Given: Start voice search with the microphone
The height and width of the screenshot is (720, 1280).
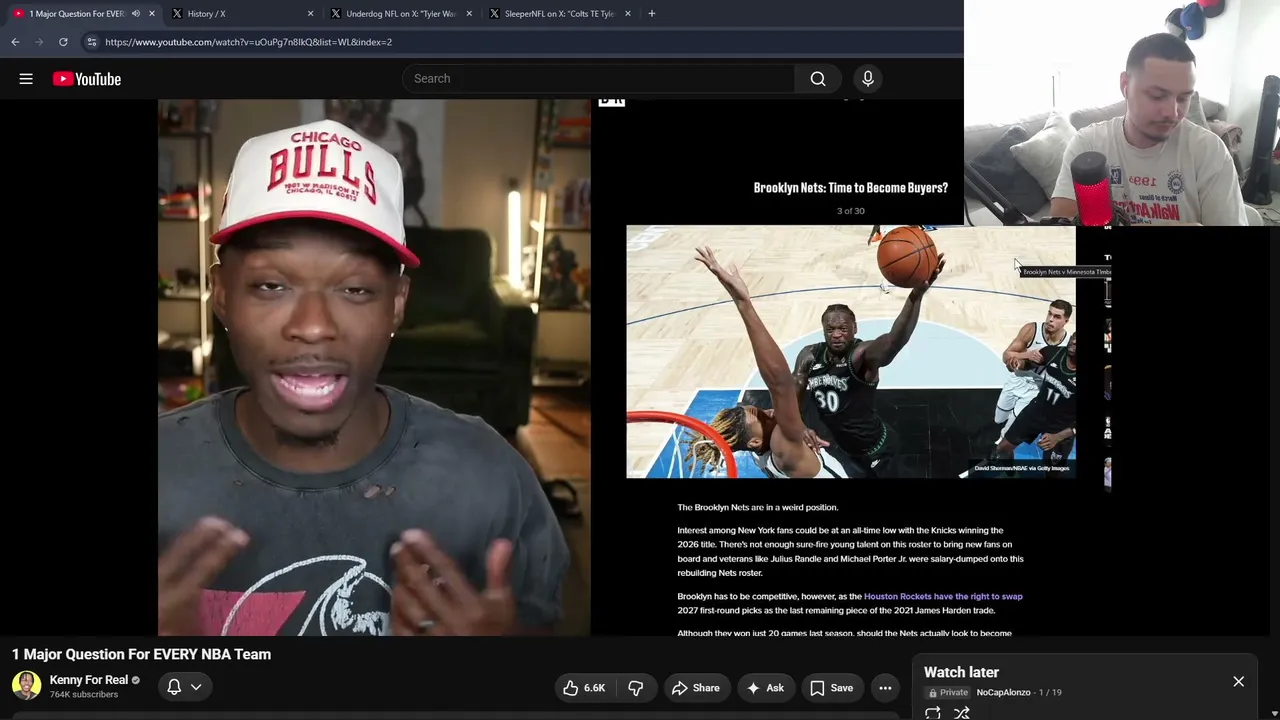Looking at the screenshot, I should pyautogui.click(x=868, y=79).
